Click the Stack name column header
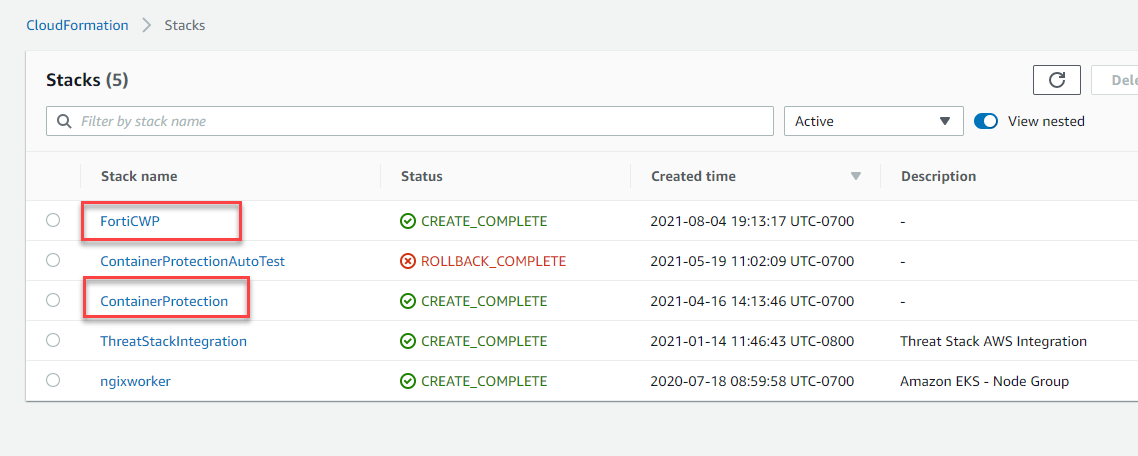 click(x=139, y=176)
